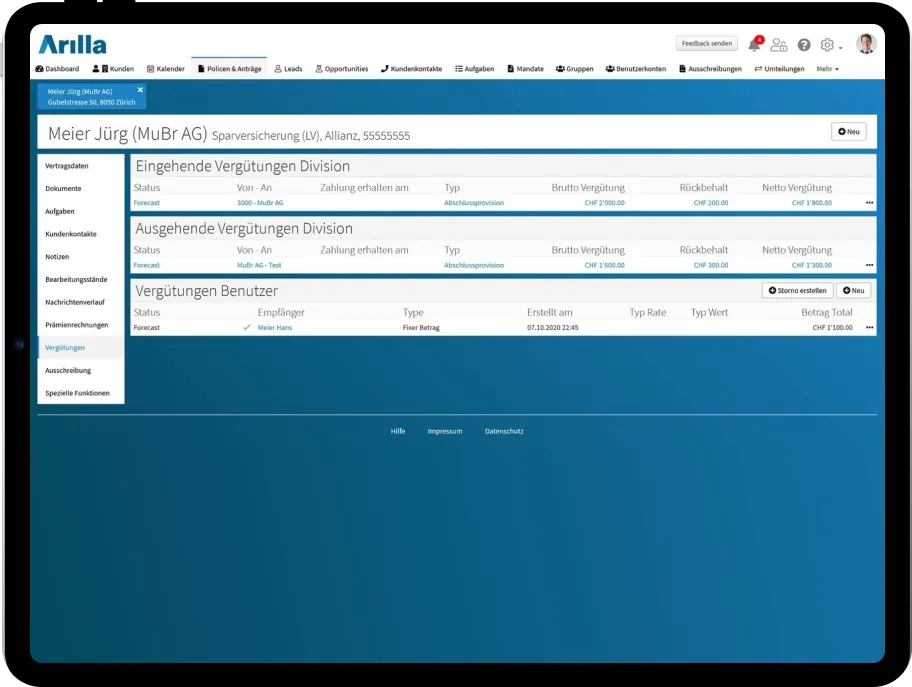Open Vertragsdaten in the sidebar
The height and width of the screenshot is (687, 912).
(x=67, y=166)
